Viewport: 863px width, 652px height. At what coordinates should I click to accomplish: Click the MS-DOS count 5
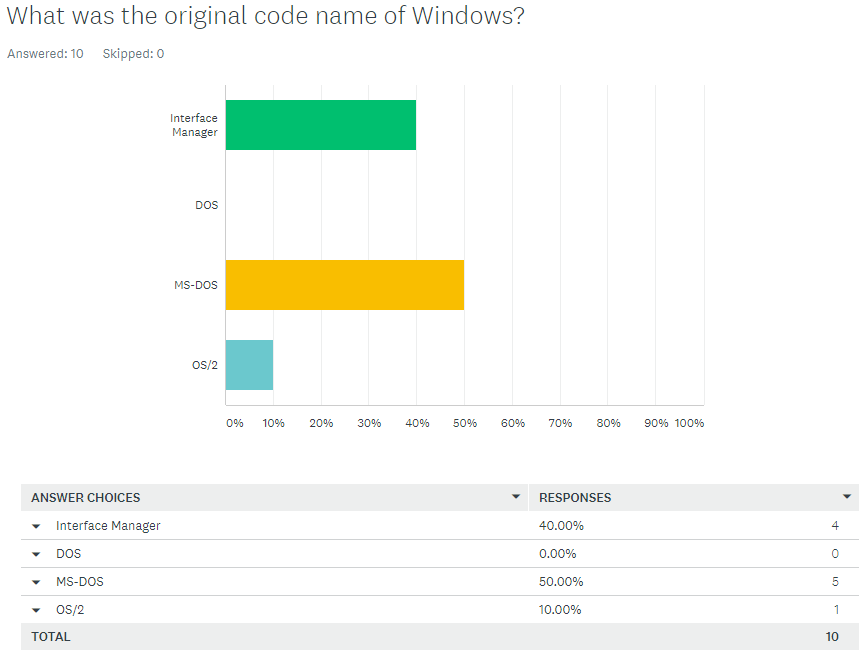point(835,582)
